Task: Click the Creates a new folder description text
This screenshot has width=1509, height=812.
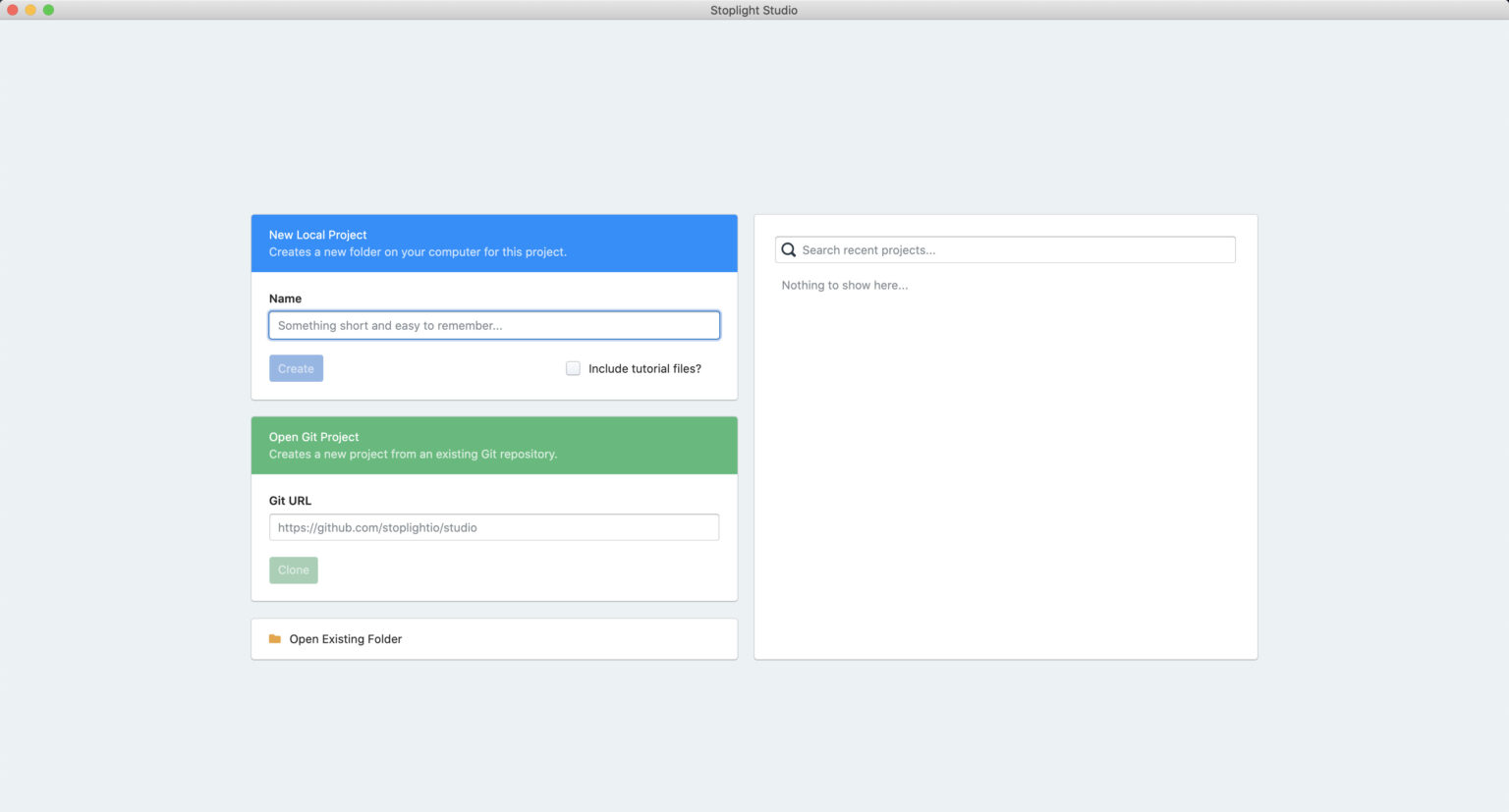Action: 418,251
